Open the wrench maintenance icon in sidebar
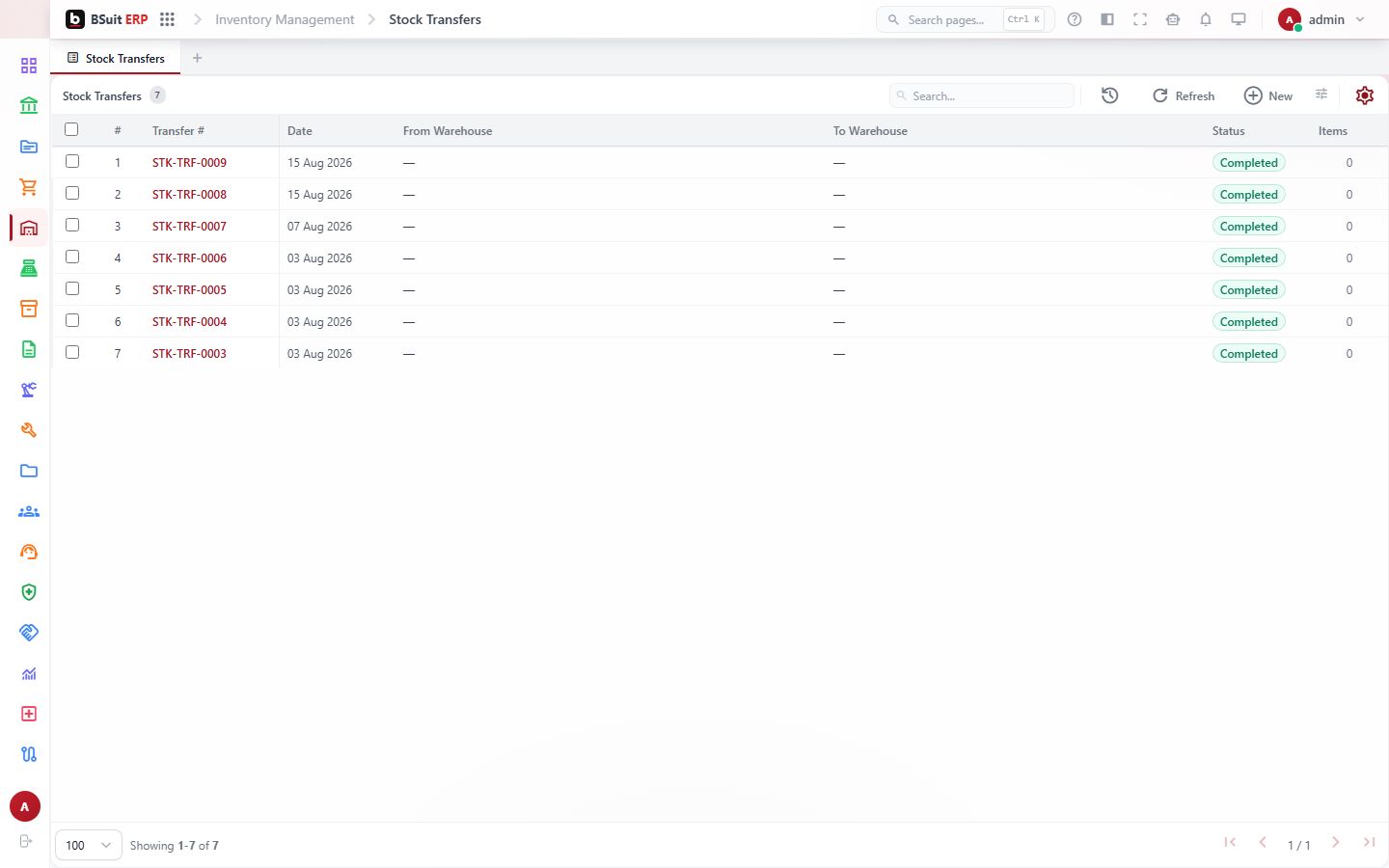 click(29, 430)
